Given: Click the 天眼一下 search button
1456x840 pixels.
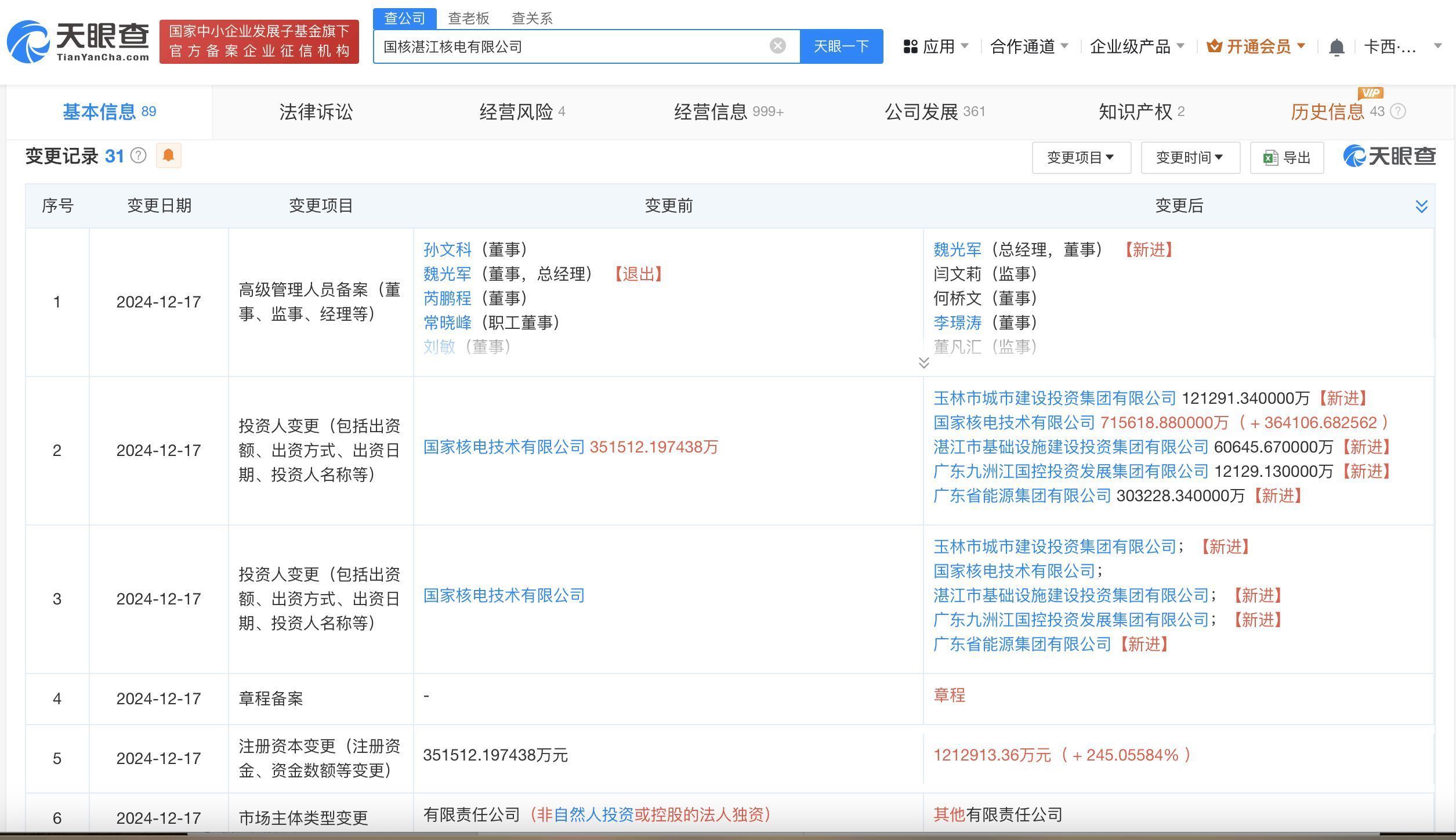Looking at the screenshot, I should coord(841,46).
